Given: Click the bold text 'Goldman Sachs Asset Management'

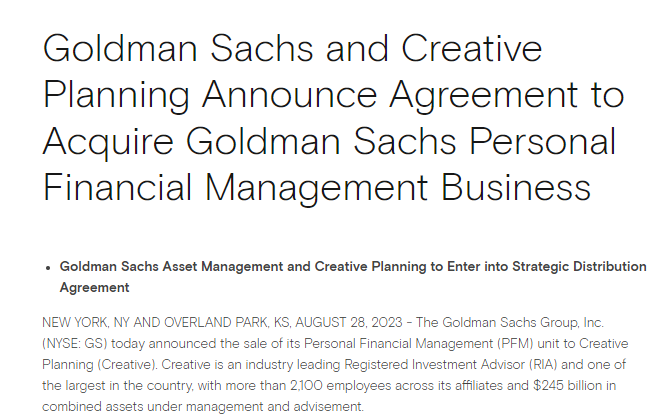Looking at the screenshot, I should (x=172, y=267).
